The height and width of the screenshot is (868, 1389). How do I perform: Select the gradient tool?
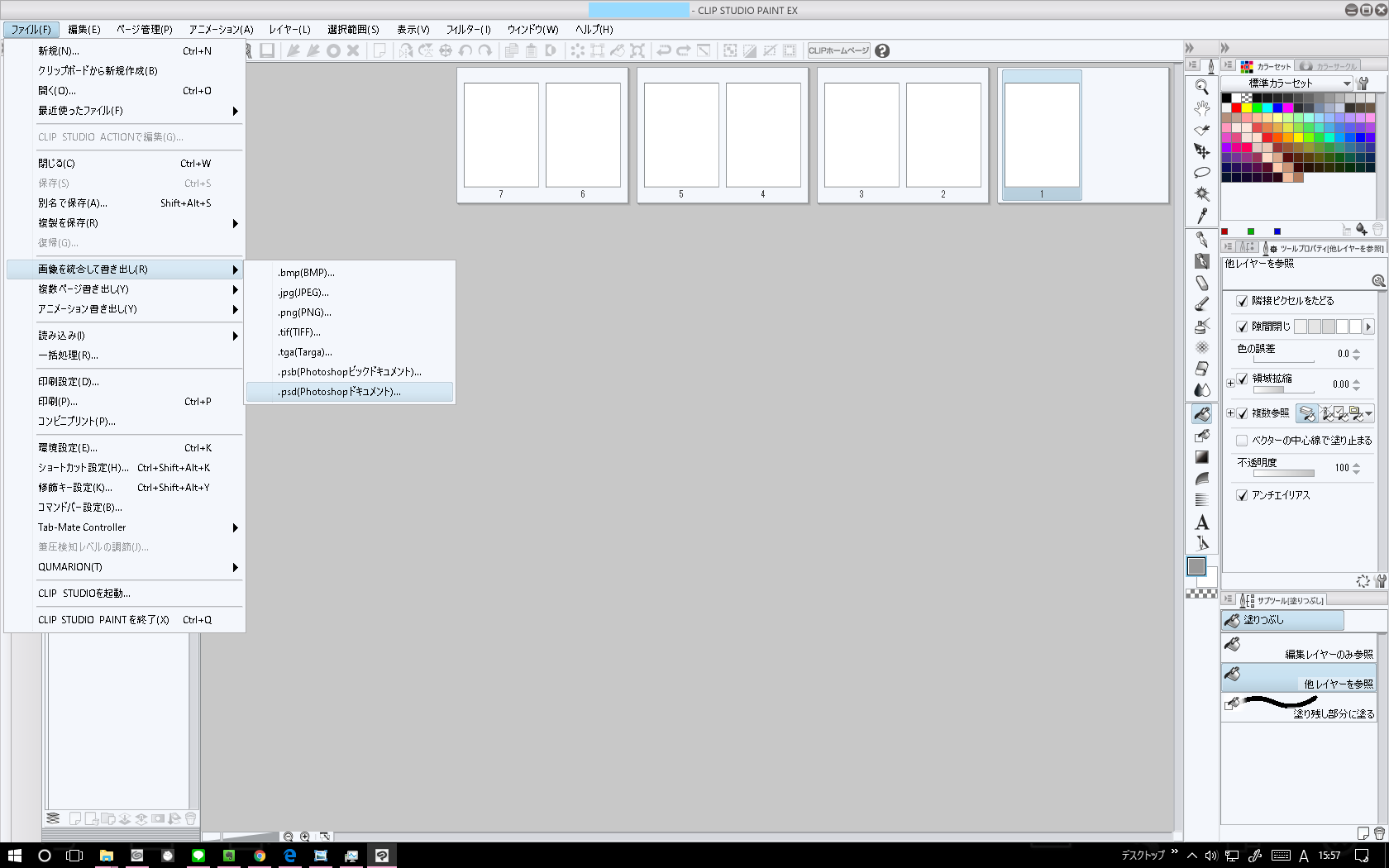(x=1202, y=457)
